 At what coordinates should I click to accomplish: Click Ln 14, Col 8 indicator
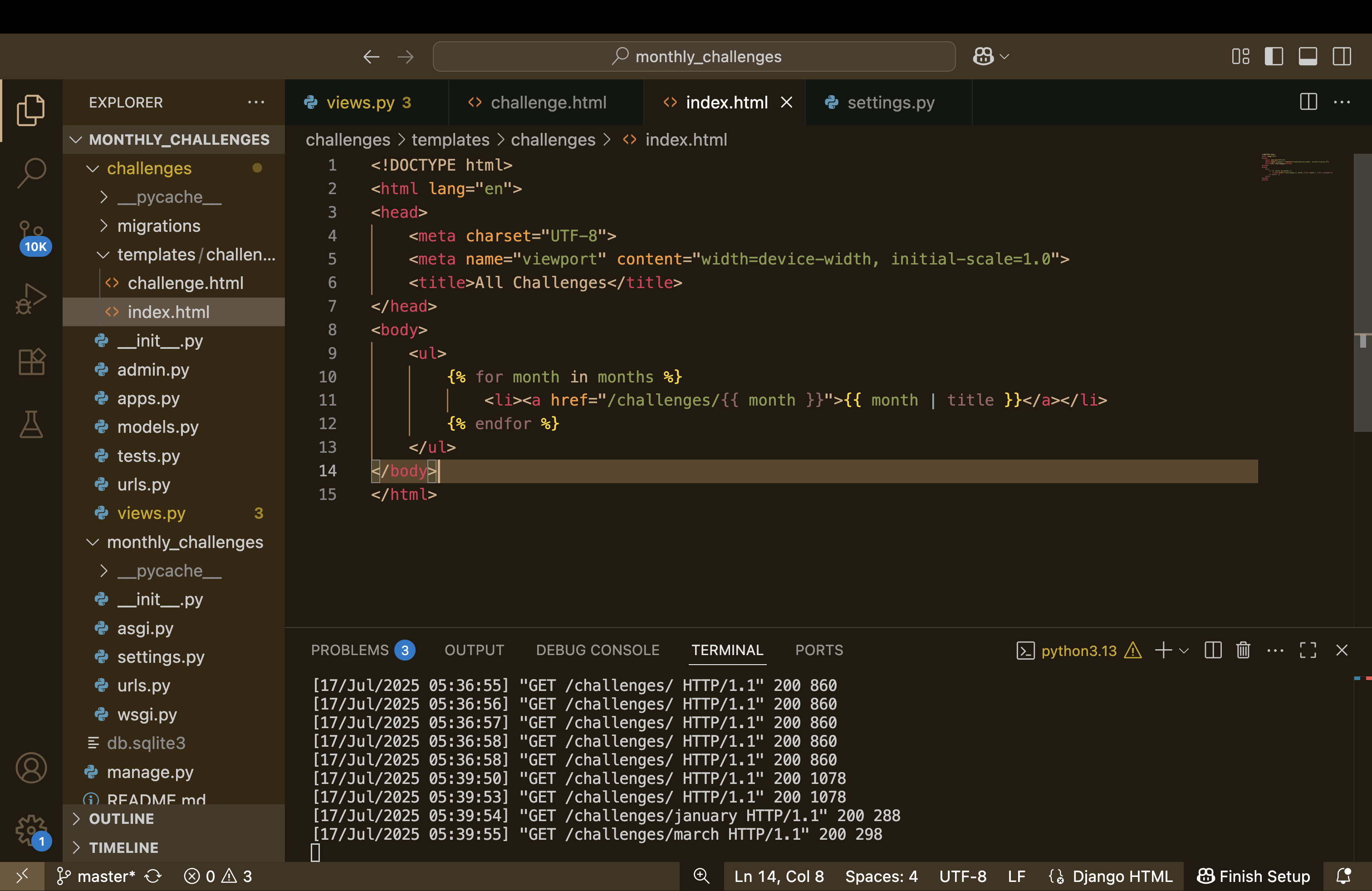(779, 876)
